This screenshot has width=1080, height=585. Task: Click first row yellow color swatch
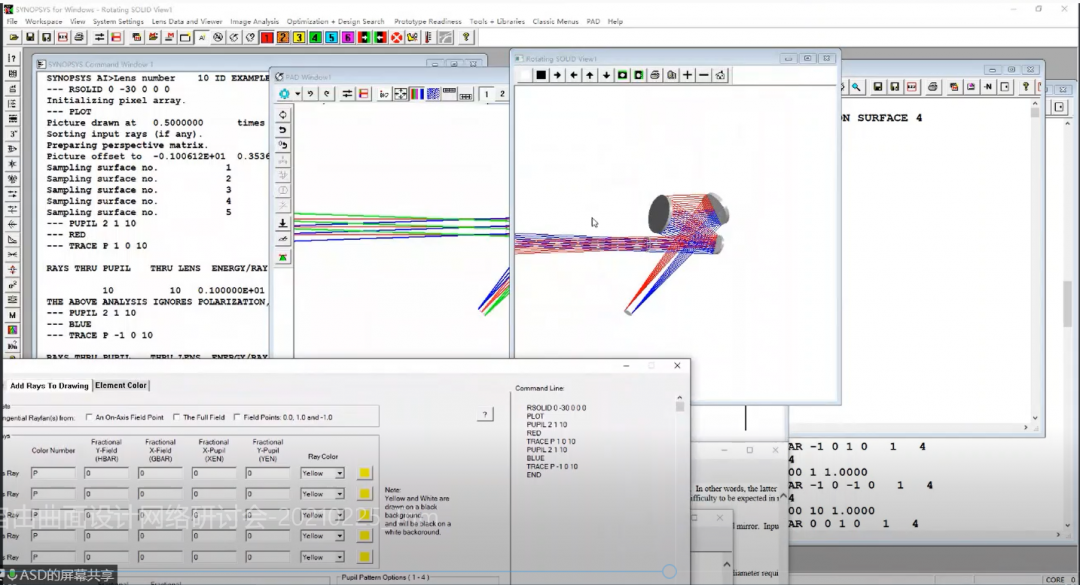(364, 473)
